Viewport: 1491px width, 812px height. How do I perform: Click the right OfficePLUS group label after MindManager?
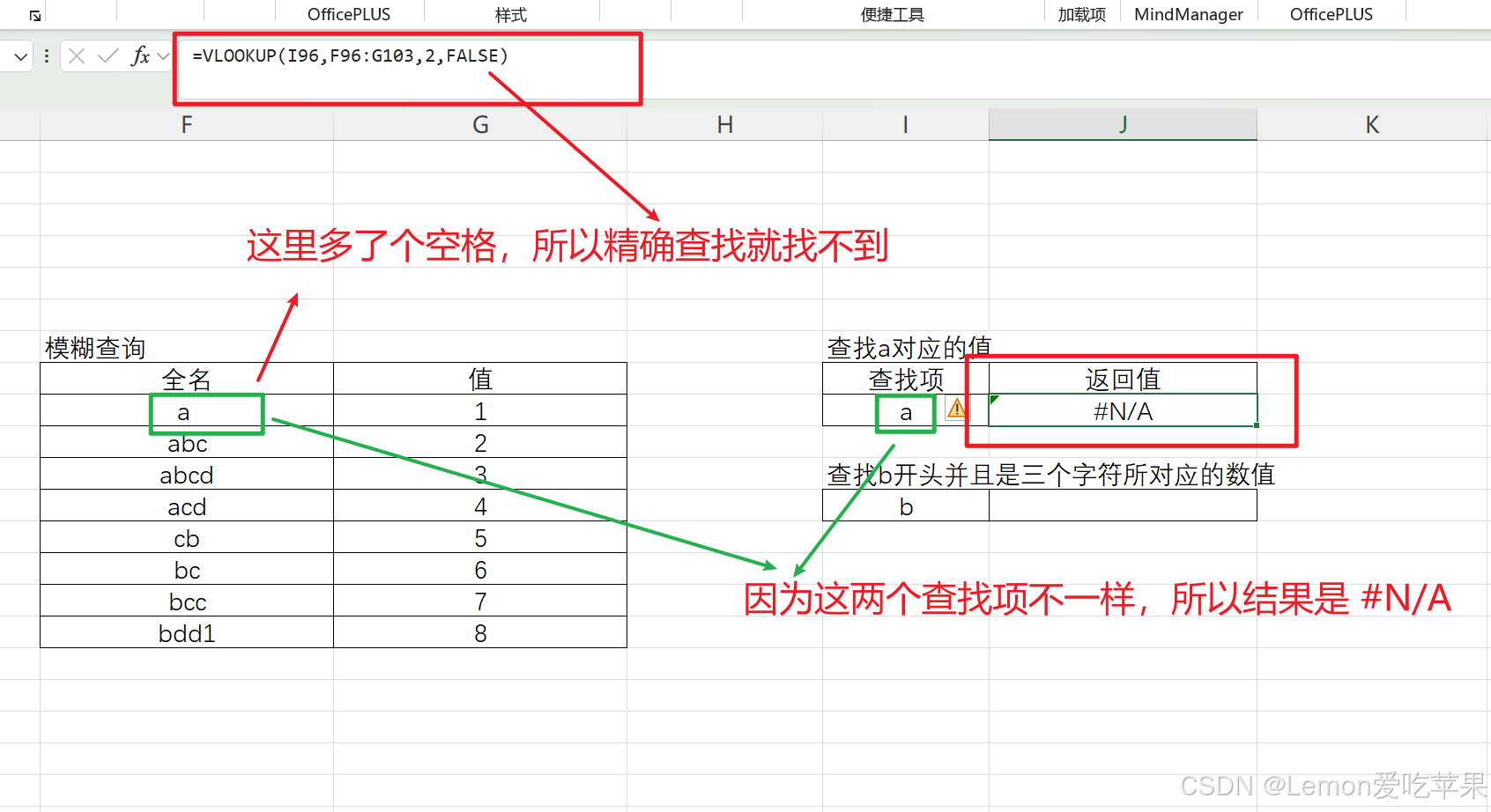coord(1332,15)
